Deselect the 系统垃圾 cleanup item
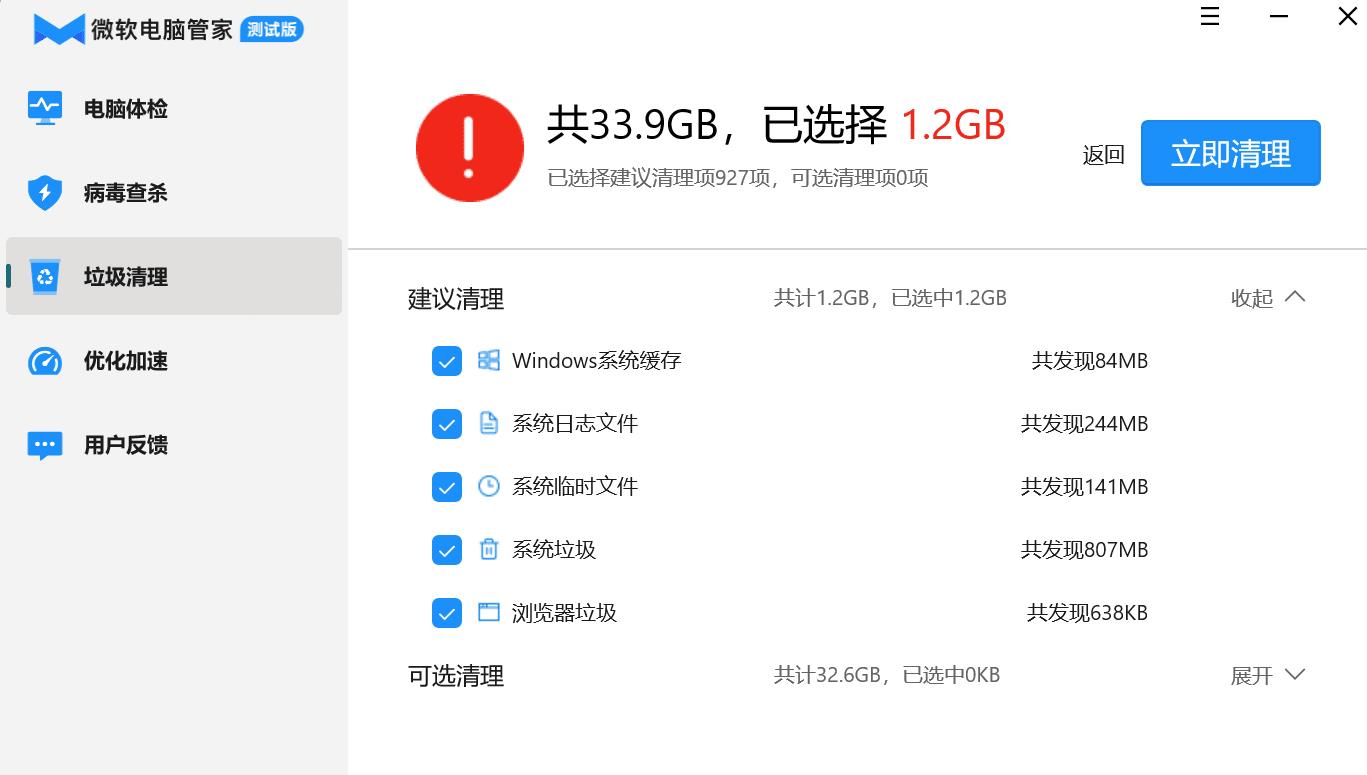The width and height of the screenshot is (1367, 775). pyautogui.click(x=446, y=550)
